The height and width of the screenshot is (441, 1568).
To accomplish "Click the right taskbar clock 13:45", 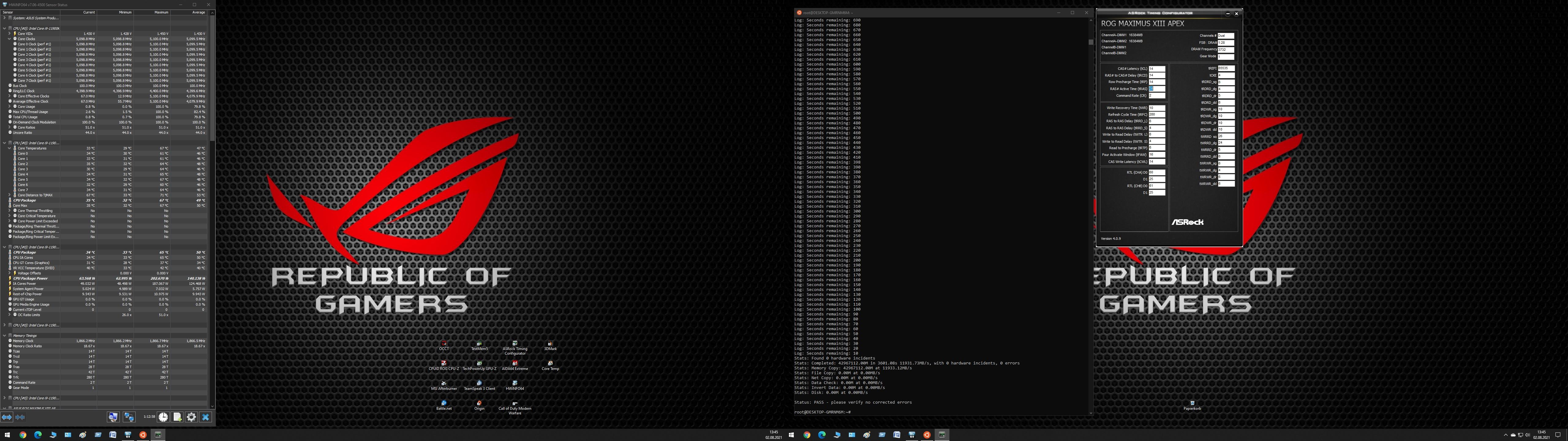I will (x=1541, y=435).
